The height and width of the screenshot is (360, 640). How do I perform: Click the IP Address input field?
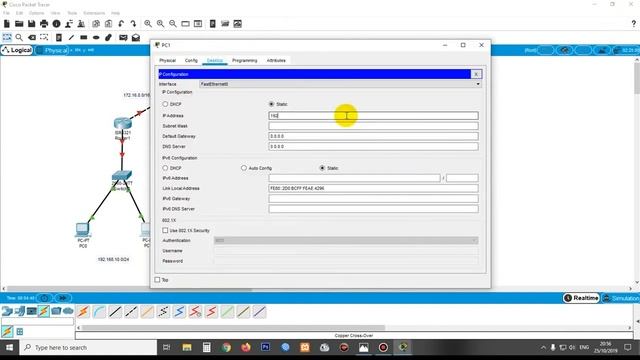(x=373, y=116)
